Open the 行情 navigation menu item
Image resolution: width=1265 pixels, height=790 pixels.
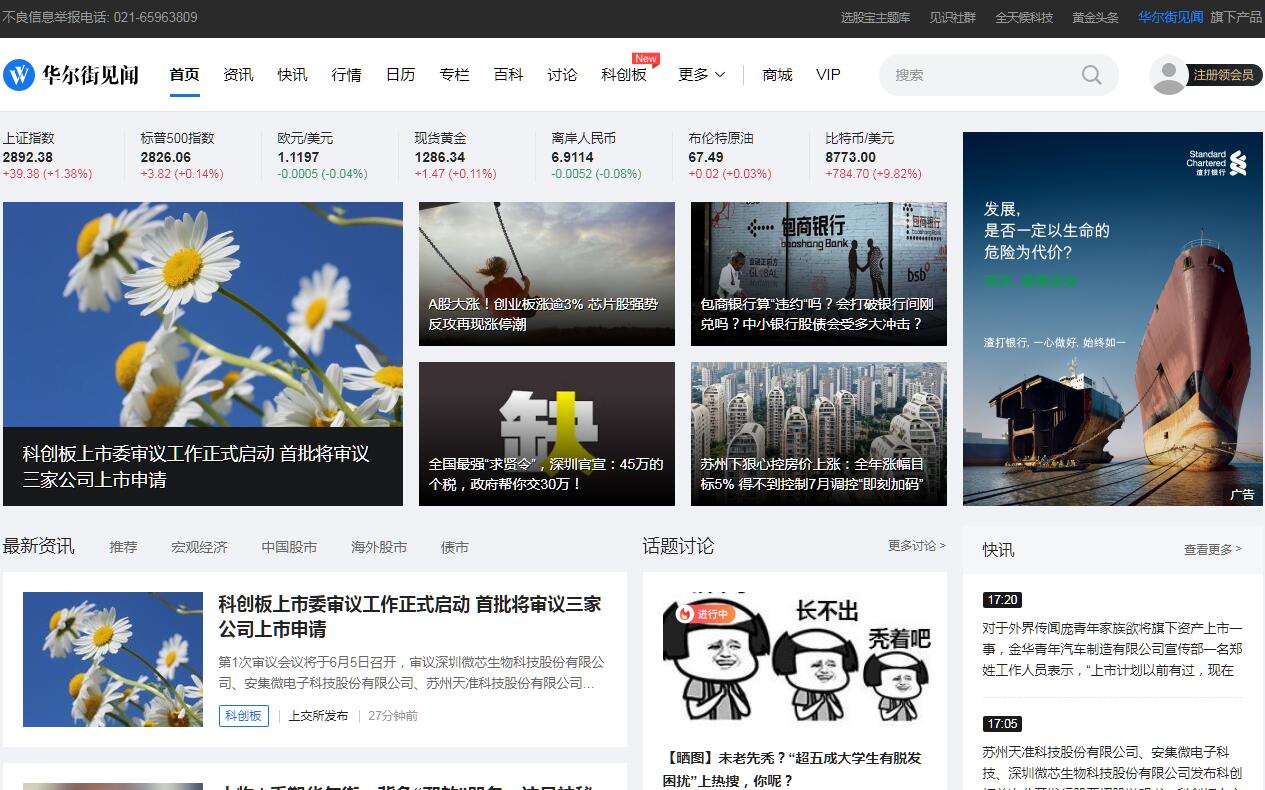[346, 75]
